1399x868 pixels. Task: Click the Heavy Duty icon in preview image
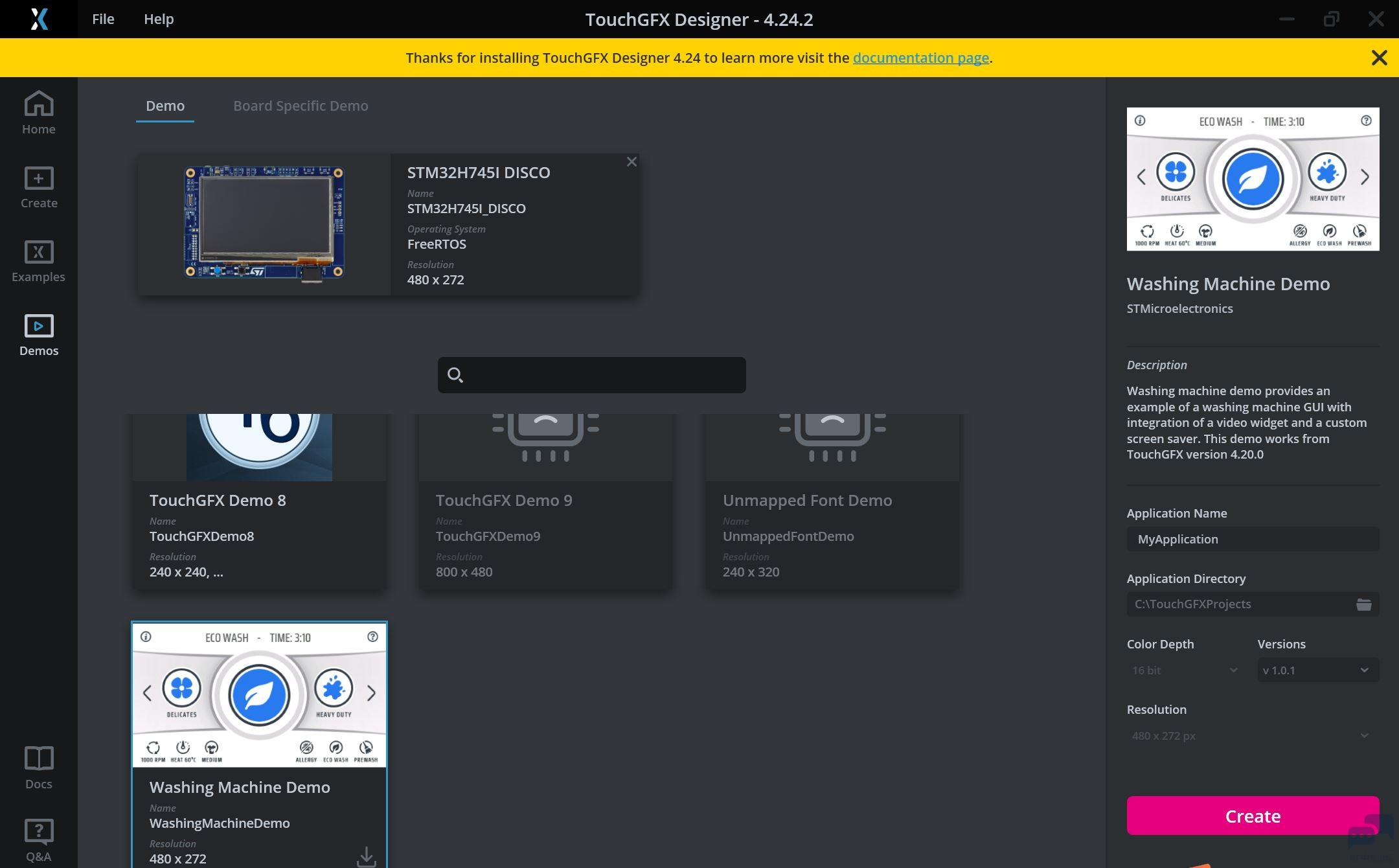(1327, 172)
